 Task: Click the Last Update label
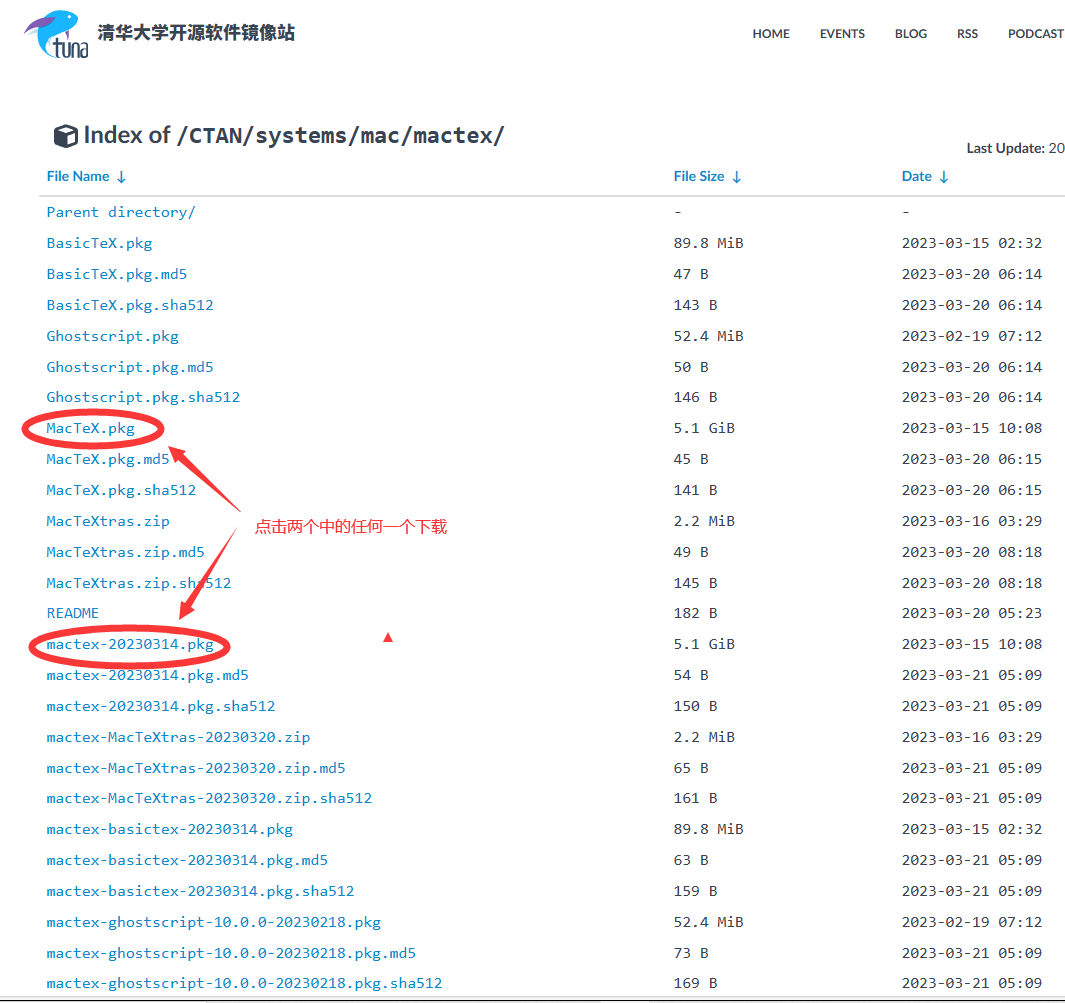point(1005,148)
